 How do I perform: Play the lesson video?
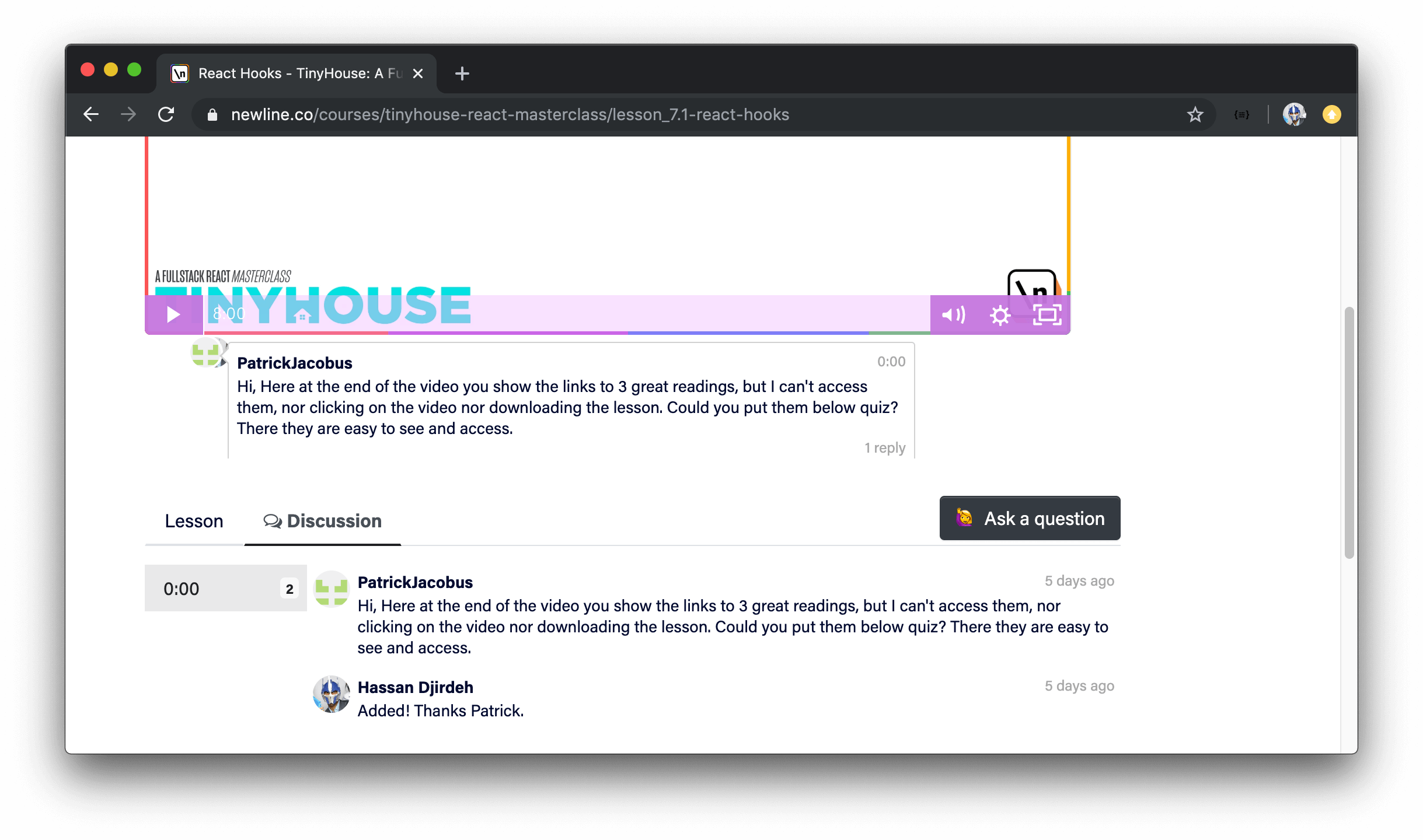(x=173, y=315)
